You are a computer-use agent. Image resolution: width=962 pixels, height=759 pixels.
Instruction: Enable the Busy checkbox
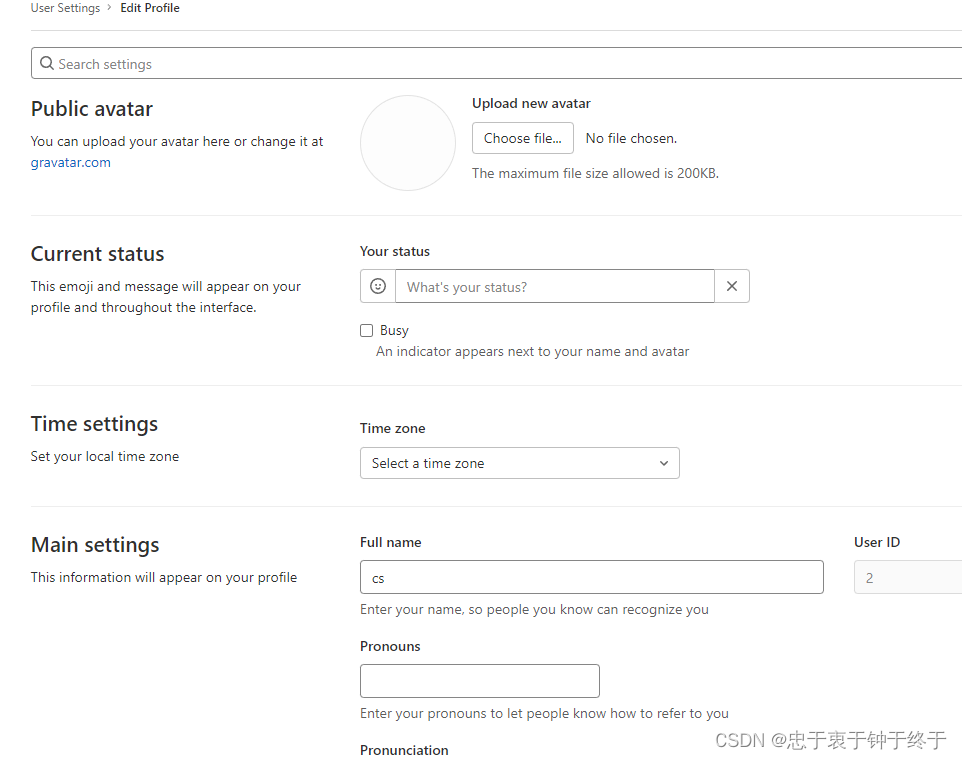click(366, 331)
